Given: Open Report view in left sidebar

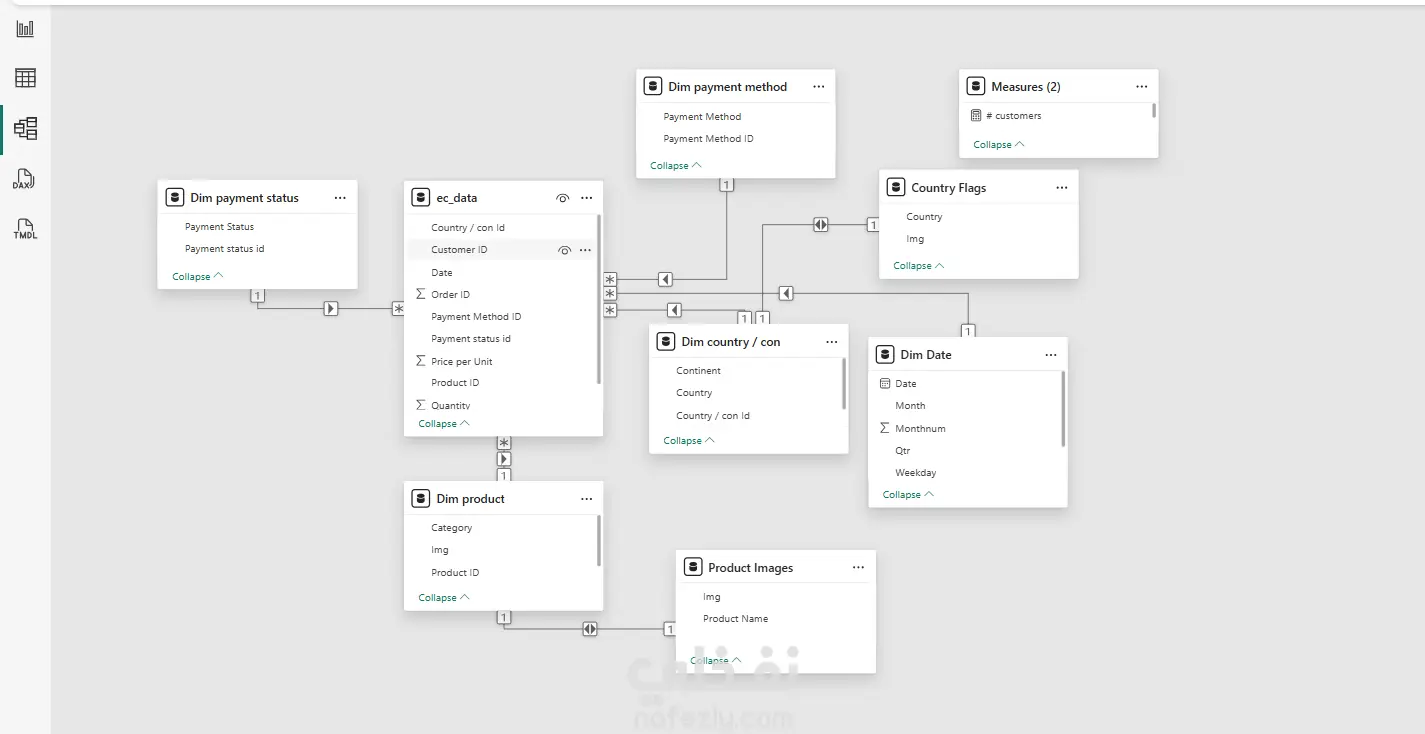Looking at the screenshot, I should 25,28.
